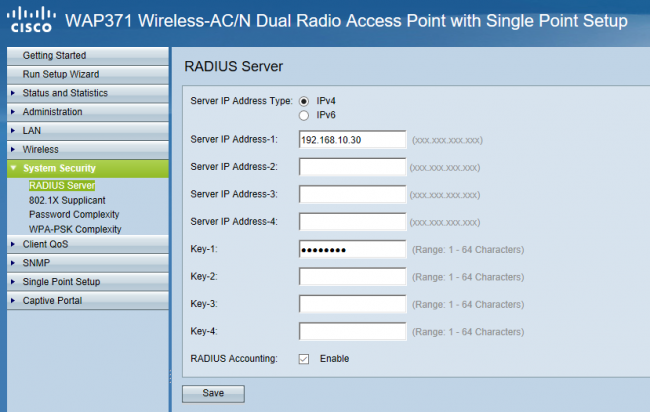Viewport: 650px width, 412px height.
Task: Select the IPv6 radio button
Action: [304, 116]
